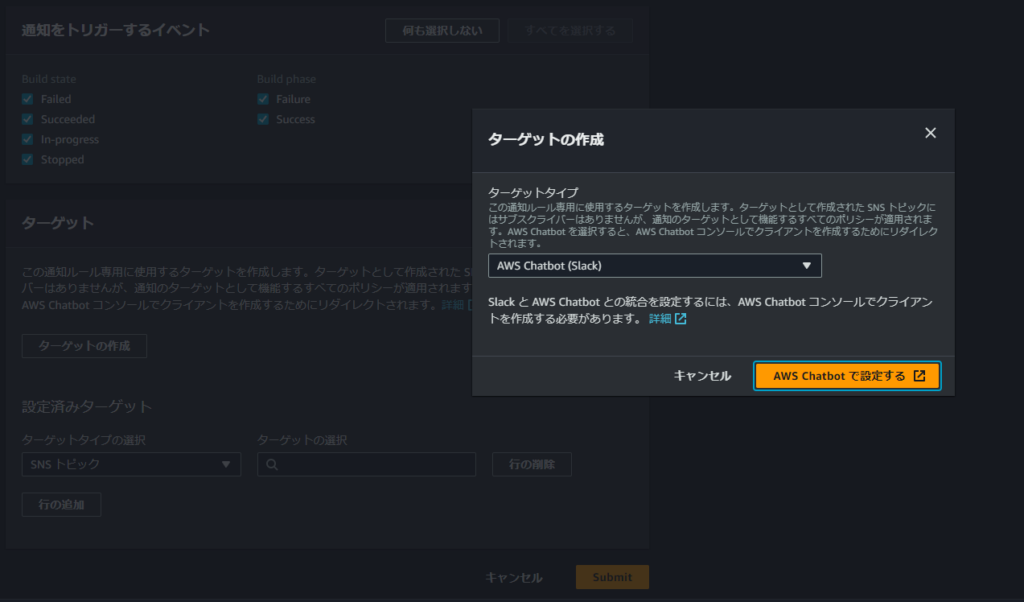Toggle the Succeeded build state checkbox
This screenshot has height=602, width=1024.
(x=28, y=119)
